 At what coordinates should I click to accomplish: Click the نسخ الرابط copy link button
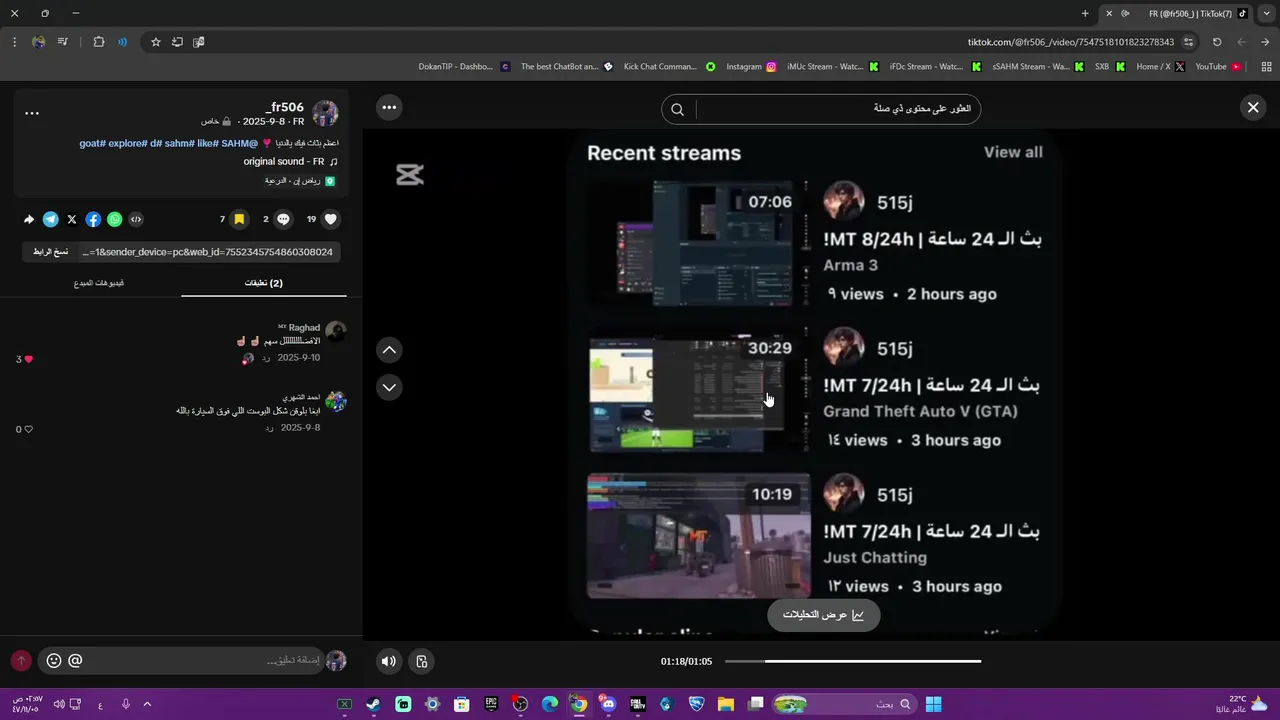[x=50, y=252]
